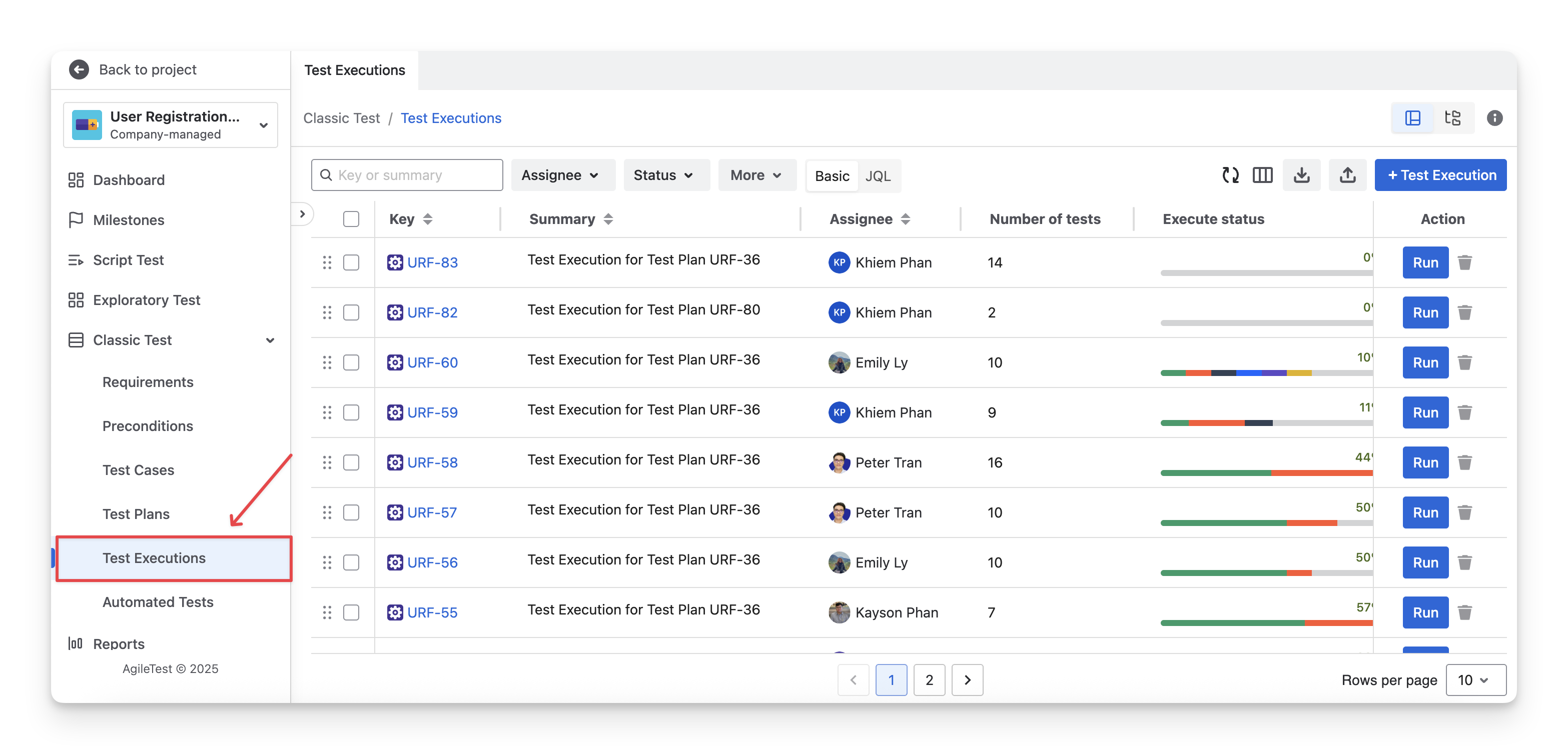This screenshot has width=1568, height=754.
Task: Open the Assignee filter dropdown
Action: (562, 175)
